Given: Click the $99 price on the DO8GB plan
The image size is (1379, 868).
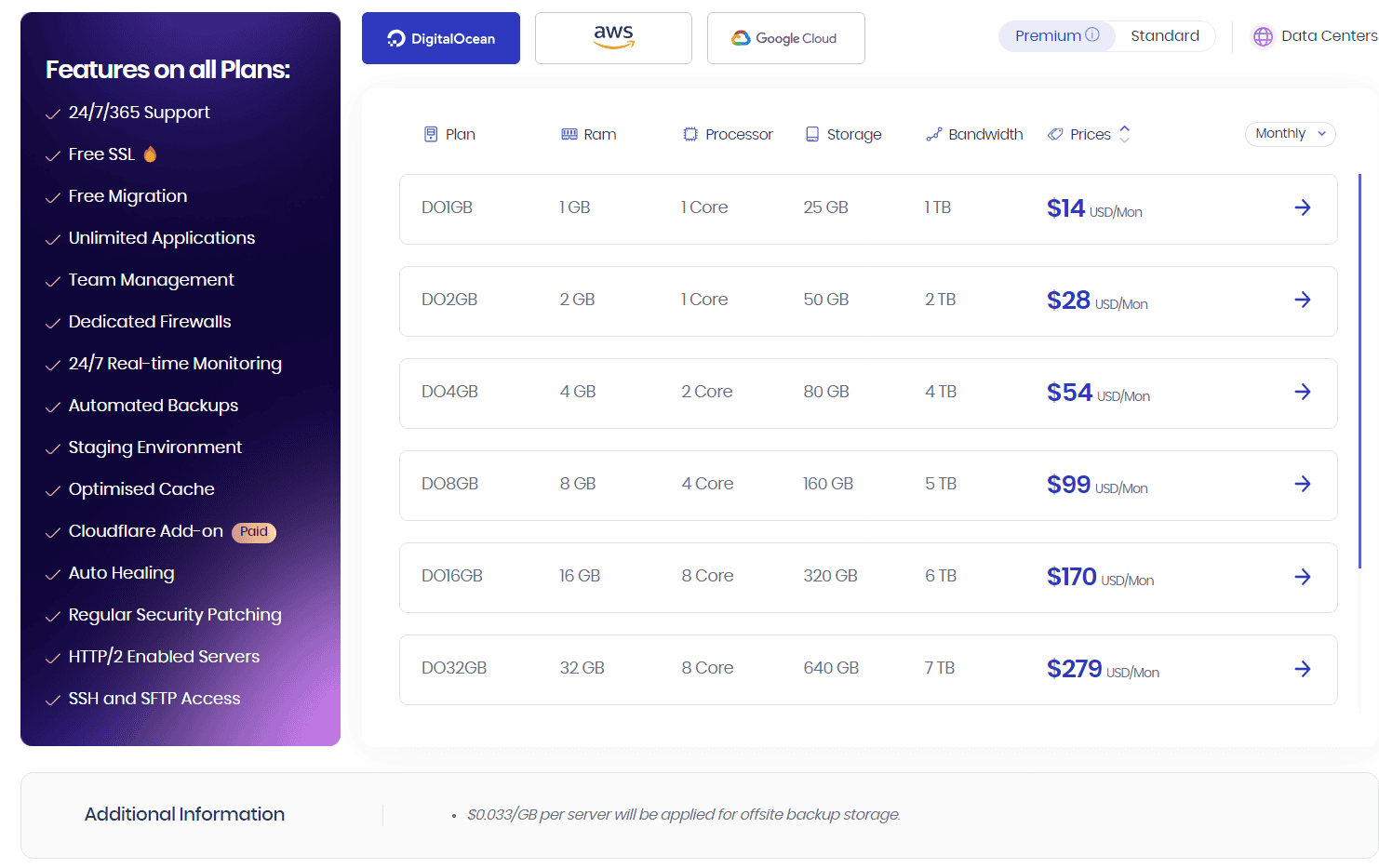Looking at the screenshot, I should tap(1068, 485).
